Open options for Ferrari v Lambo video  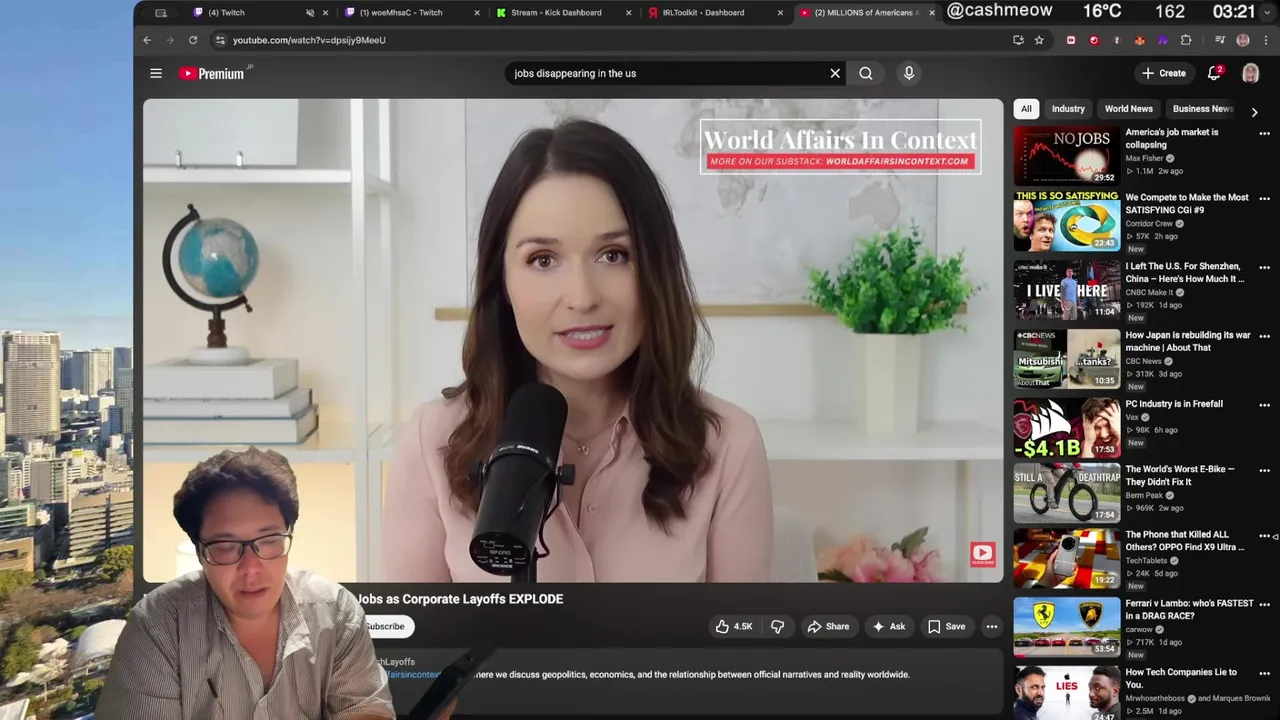click(1264, 605)
